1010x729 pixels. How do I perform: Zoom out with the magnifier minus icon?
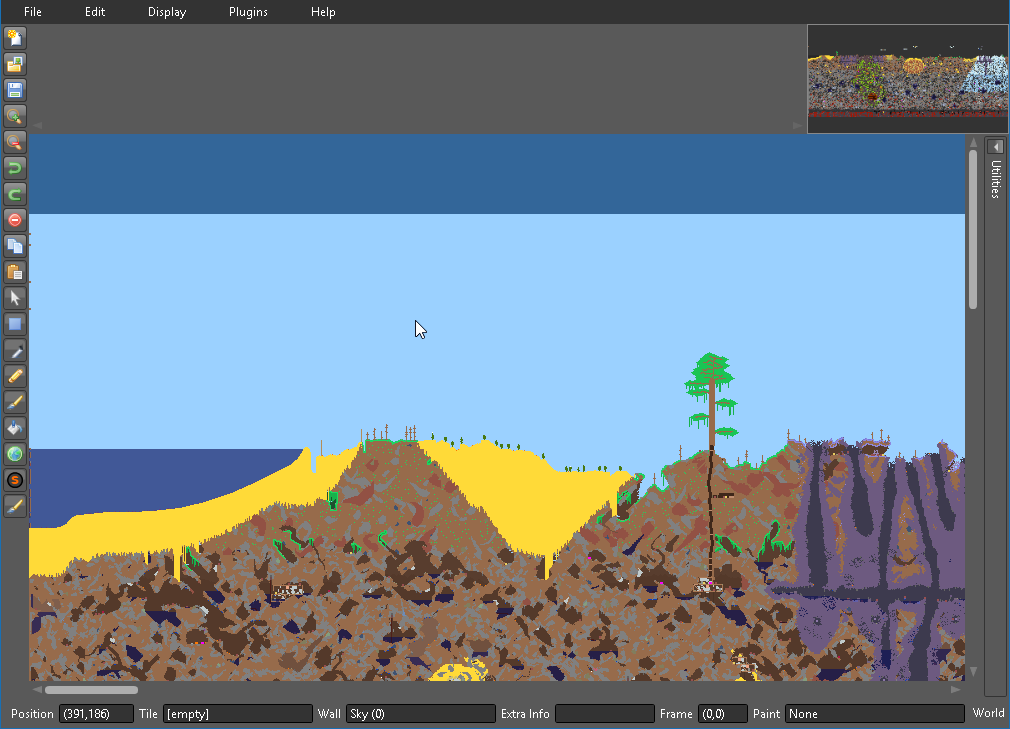click(15, 142)
